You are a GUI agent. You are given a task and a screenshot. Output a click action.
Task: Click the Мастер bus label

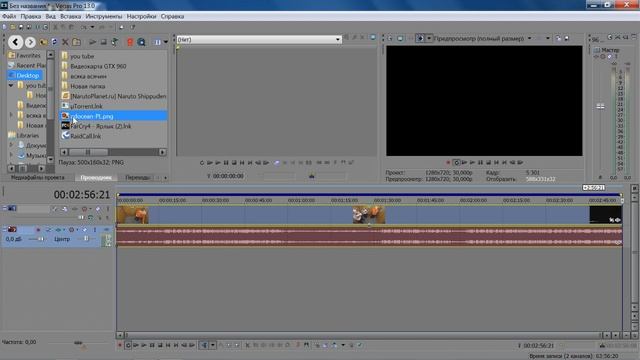(x=610, y=50)
